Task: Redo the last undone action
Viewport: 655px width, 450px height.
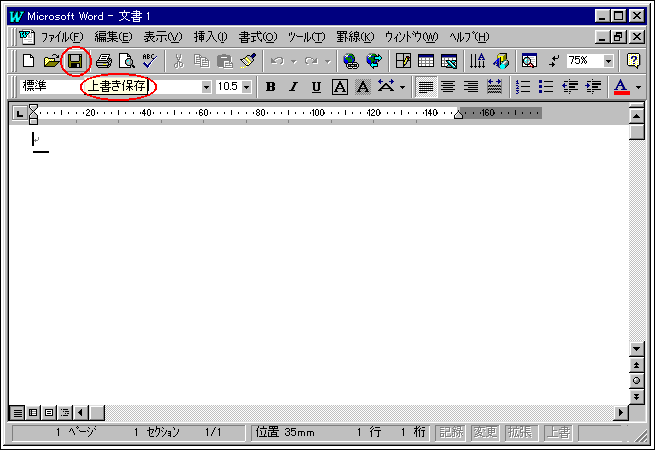Action: tap(311, 61)
